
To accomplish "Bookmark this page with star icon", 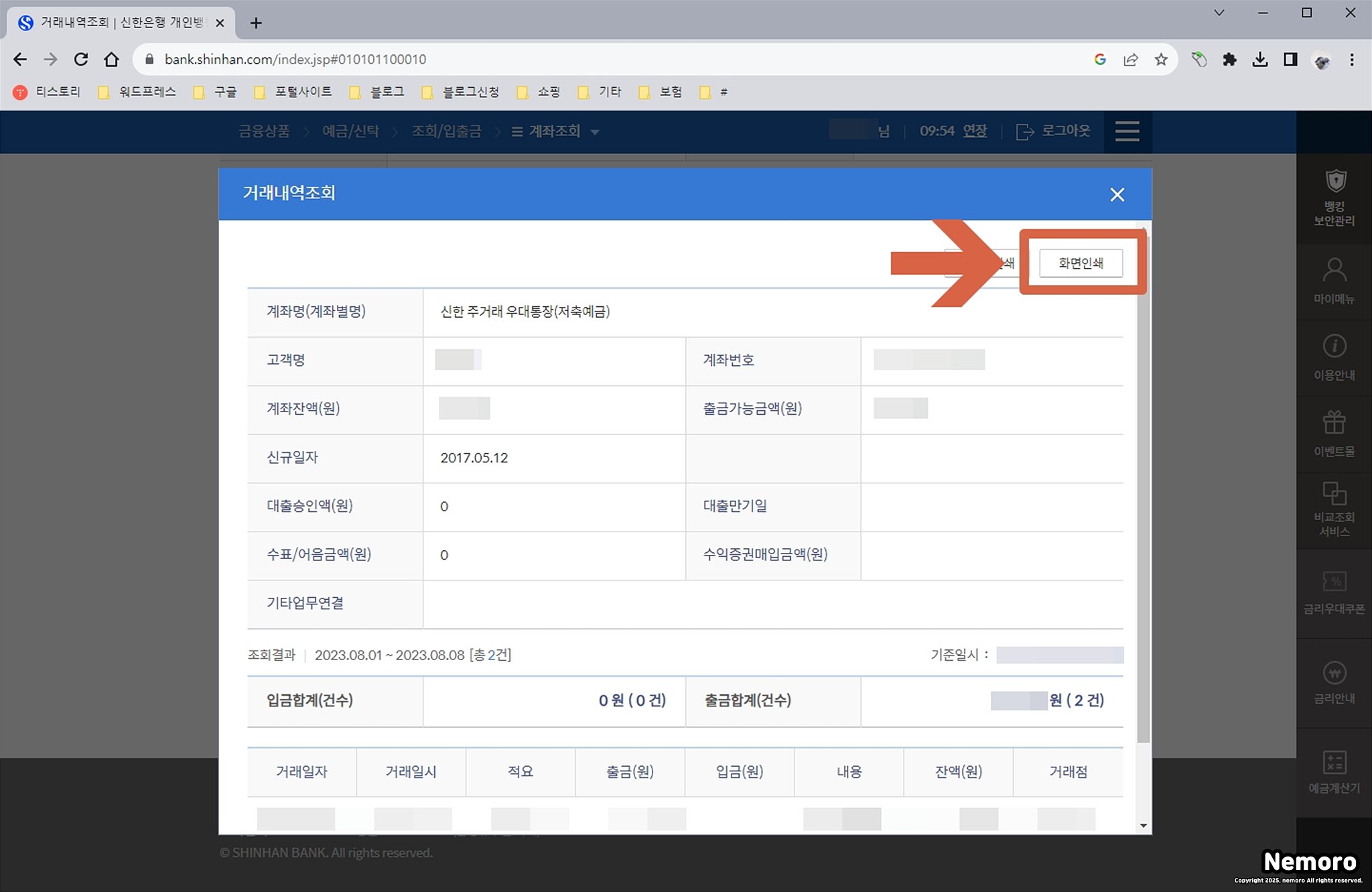I will click(x=1161, y=60).
